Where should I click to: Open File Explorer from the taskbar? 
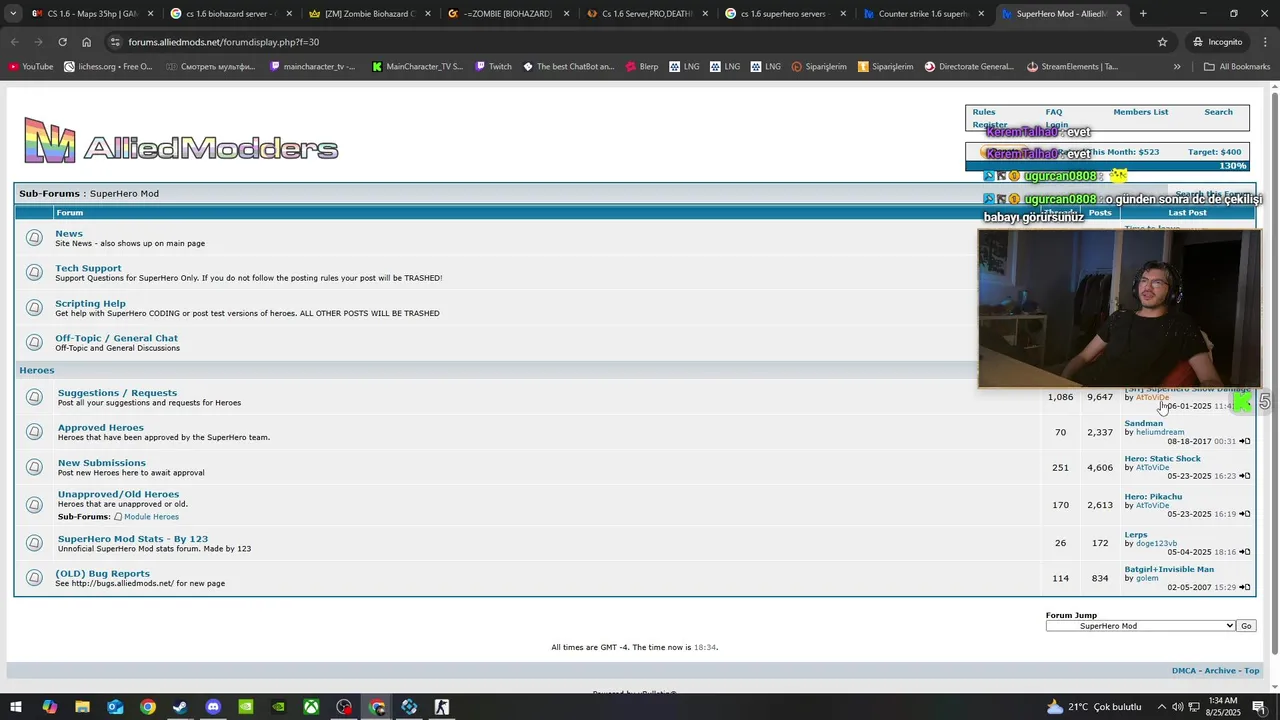[x=82, y=707]
